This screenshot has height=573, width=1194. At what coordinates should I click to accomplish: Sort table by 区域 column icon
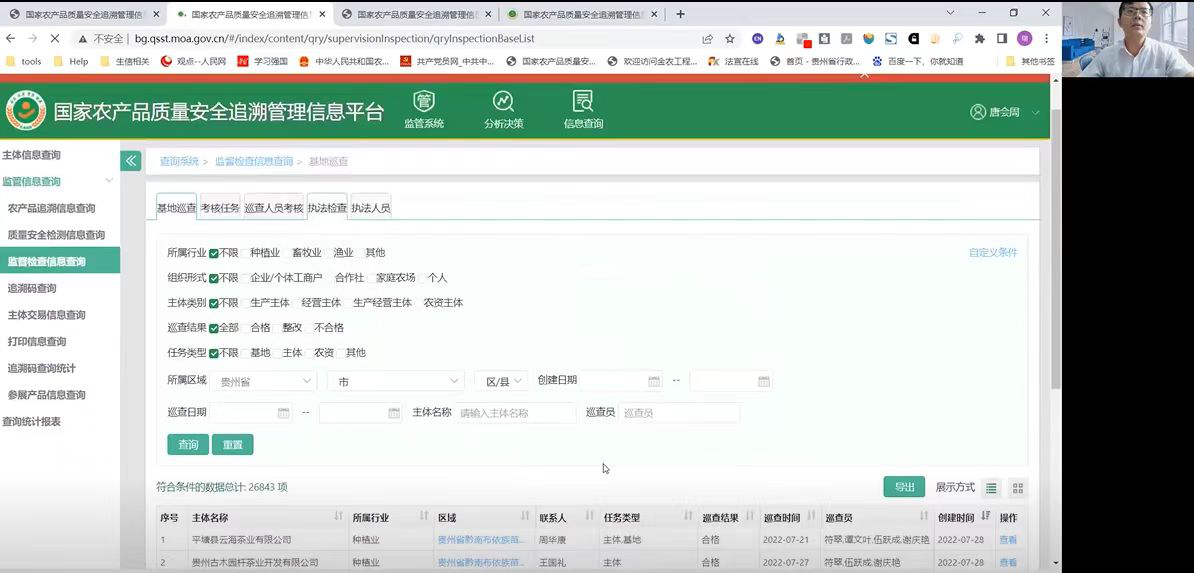pos(525,517)
